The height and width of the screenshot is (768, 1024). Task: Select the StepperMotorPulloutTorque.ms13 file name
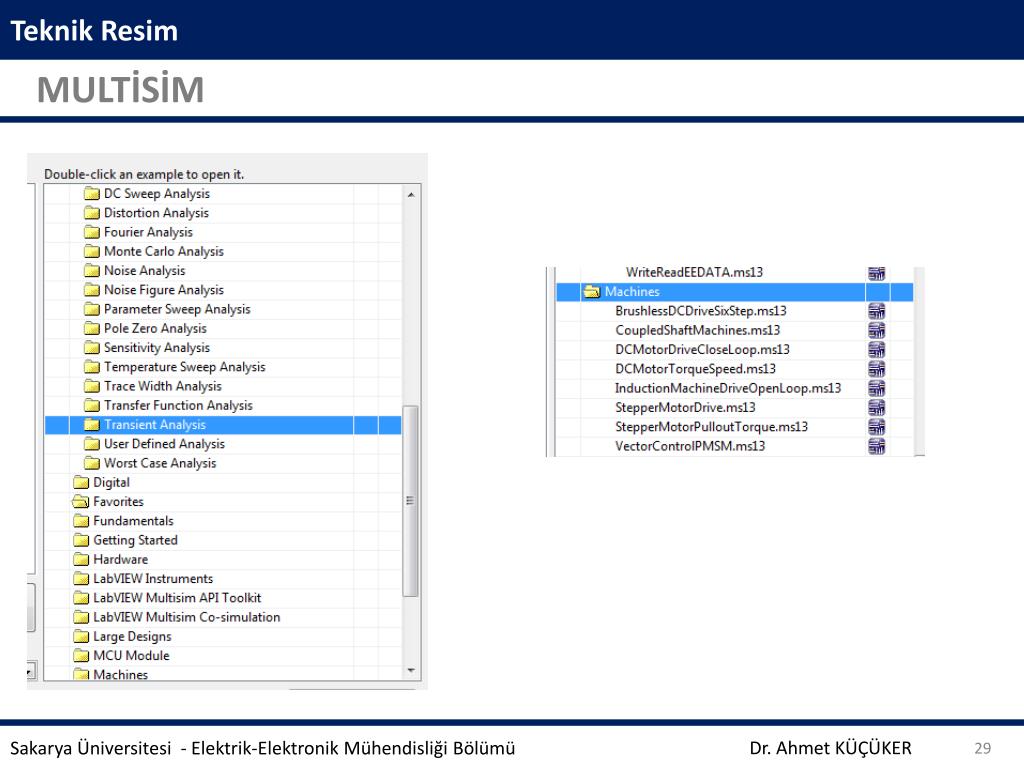pyautogui.click(x=711, y=426)
